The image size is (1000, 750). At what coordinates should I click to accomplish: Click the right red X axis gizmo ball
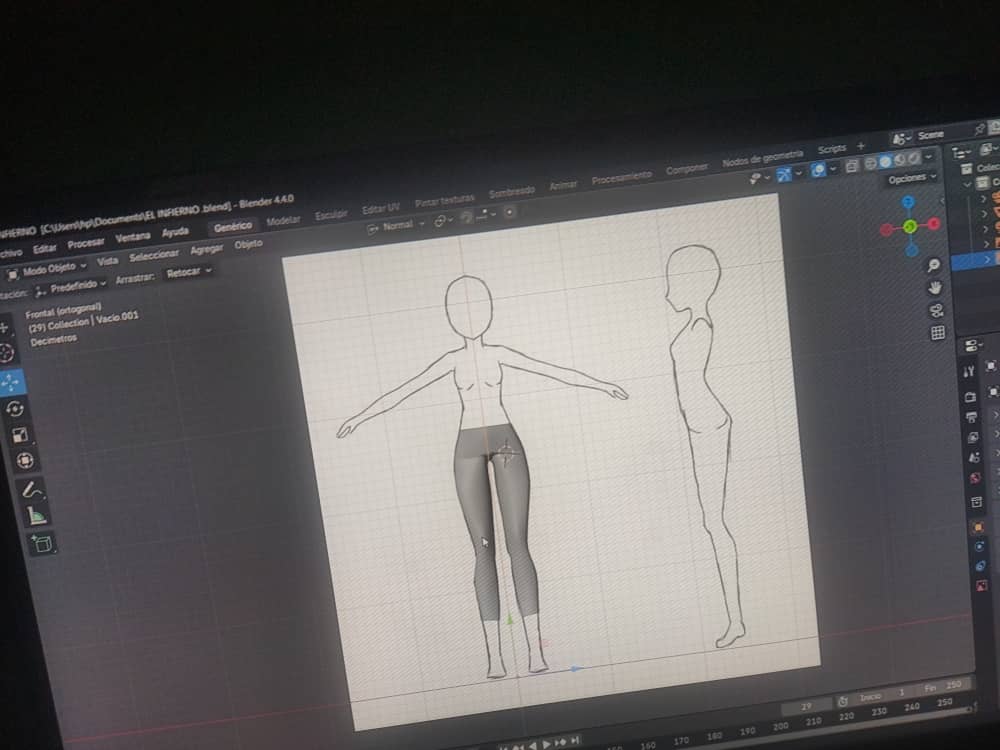tap(934, 223)
